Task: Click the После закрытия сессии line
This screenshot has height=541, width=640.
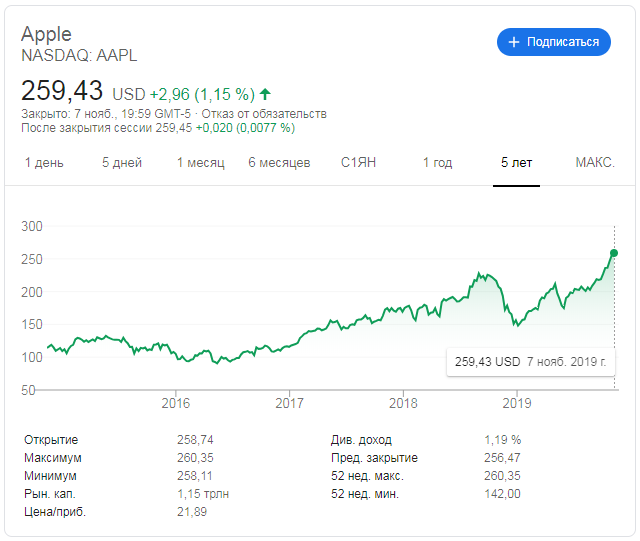Action: point(158,128)
